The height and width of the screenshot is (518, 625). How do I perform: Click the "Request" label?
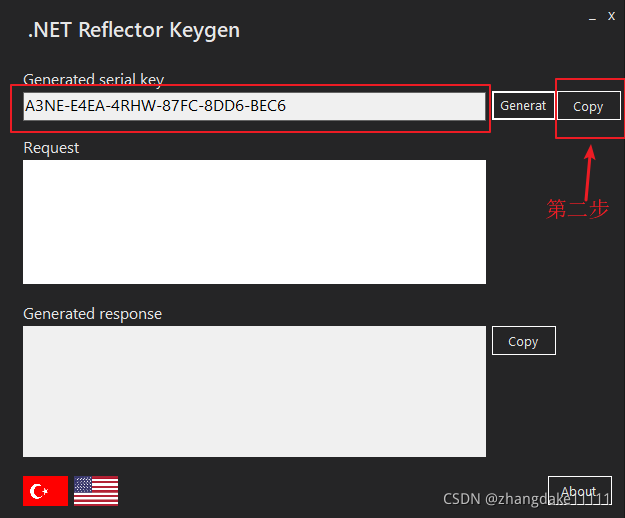click(51, 148)
